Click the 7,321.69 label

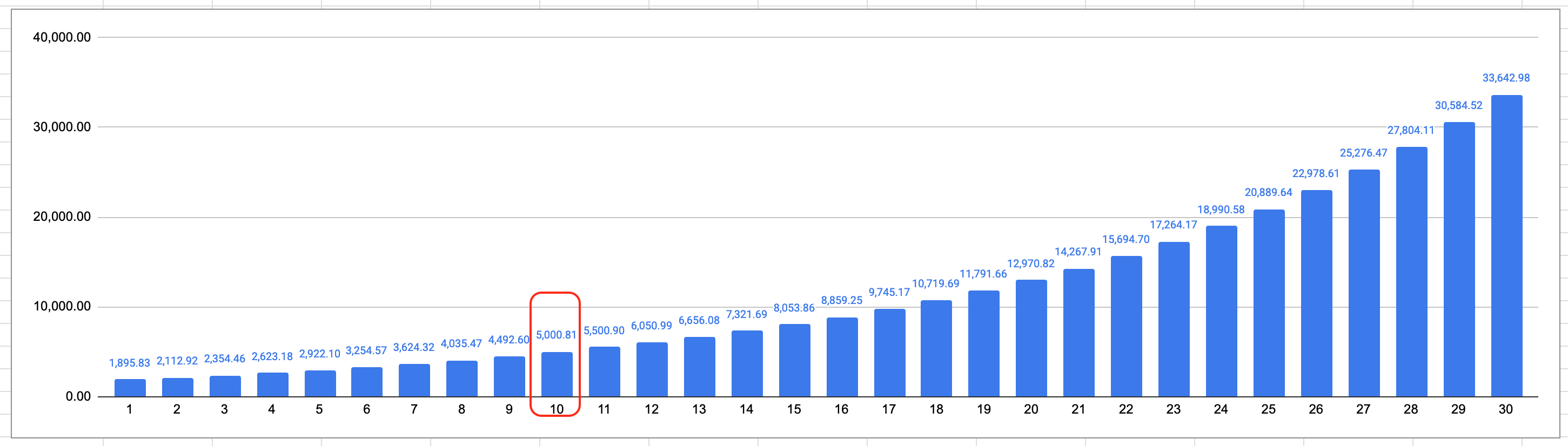coord(747,315)
